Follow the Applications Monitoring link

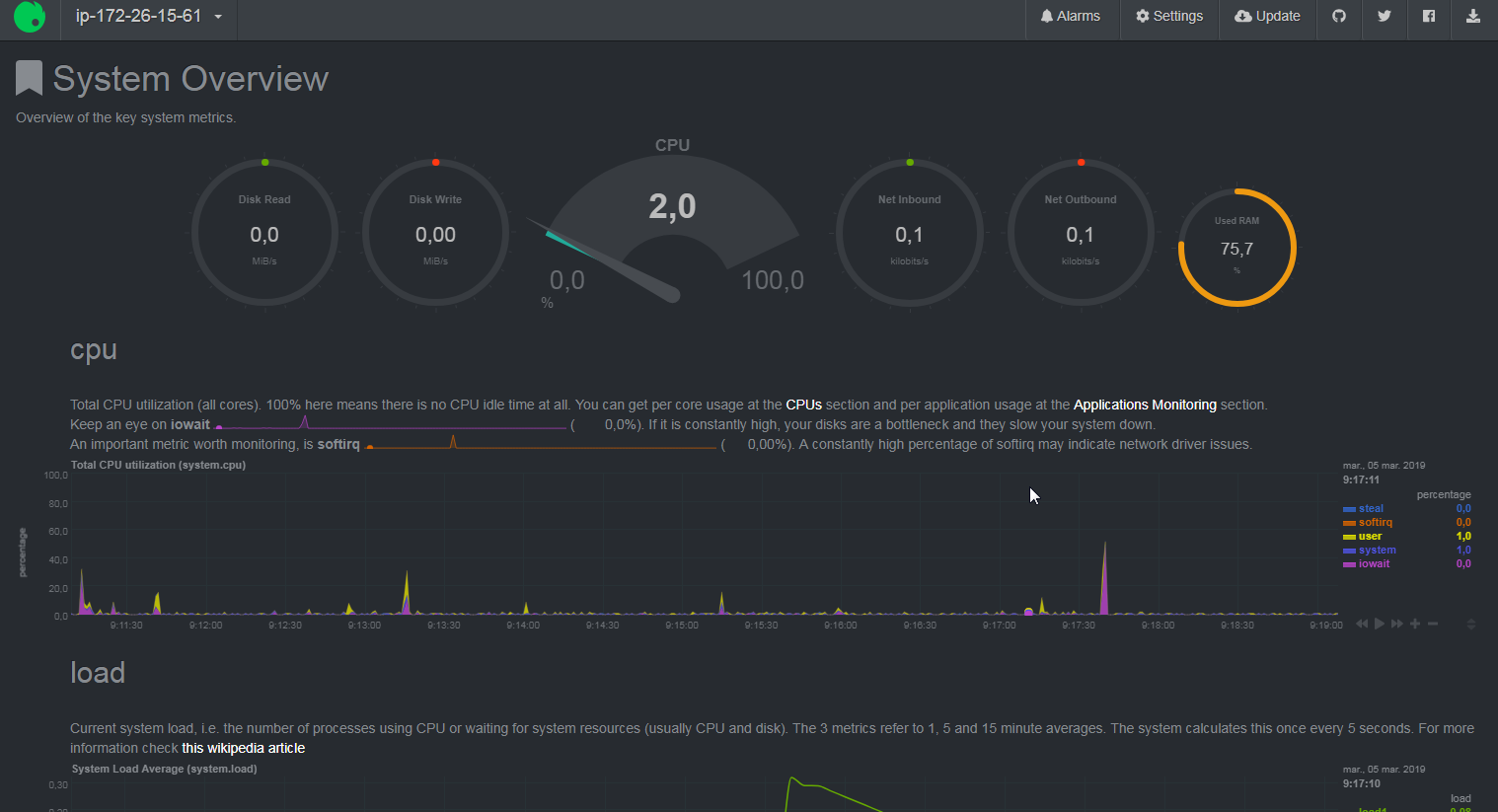pyautogui.click(x=1144, y=405)
